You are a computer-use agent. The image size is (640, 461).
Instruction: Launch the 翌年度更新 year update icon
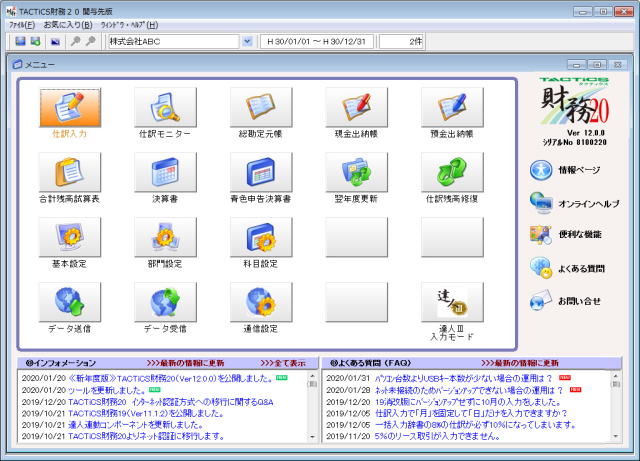(356, 172)
